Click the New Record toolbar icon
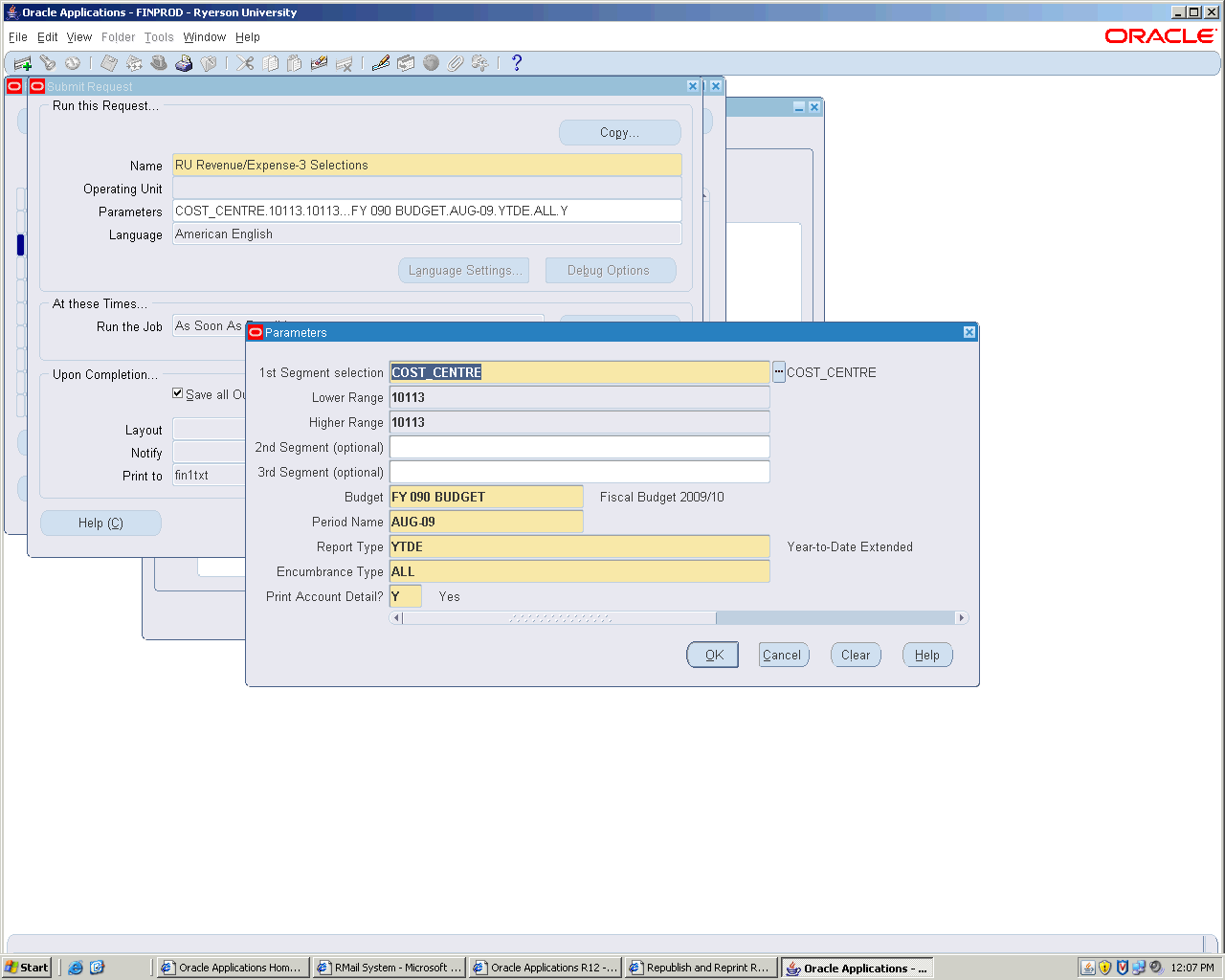1225x980 pixels. 22,63
